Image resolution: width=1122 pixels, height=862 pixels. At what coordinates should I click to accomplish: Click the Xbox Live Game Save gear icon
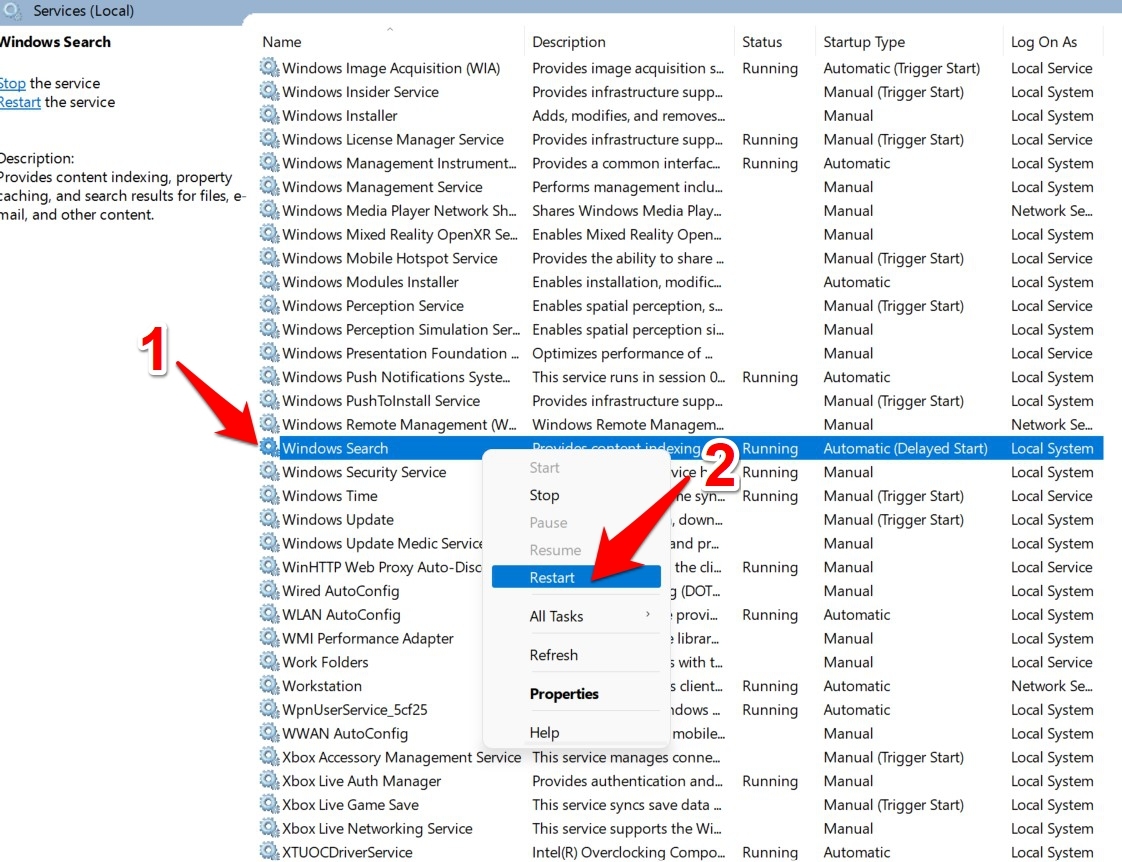269,805
